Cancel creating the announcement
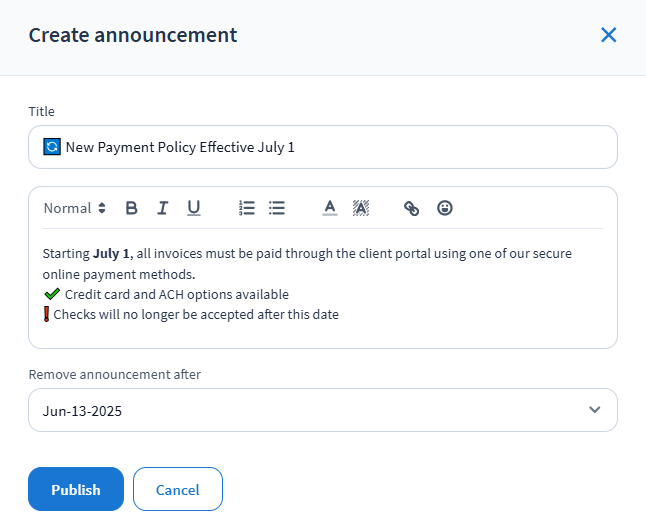The height and width of the screenshot is (528, 646). pyautogui.click(x=178, y=489)
